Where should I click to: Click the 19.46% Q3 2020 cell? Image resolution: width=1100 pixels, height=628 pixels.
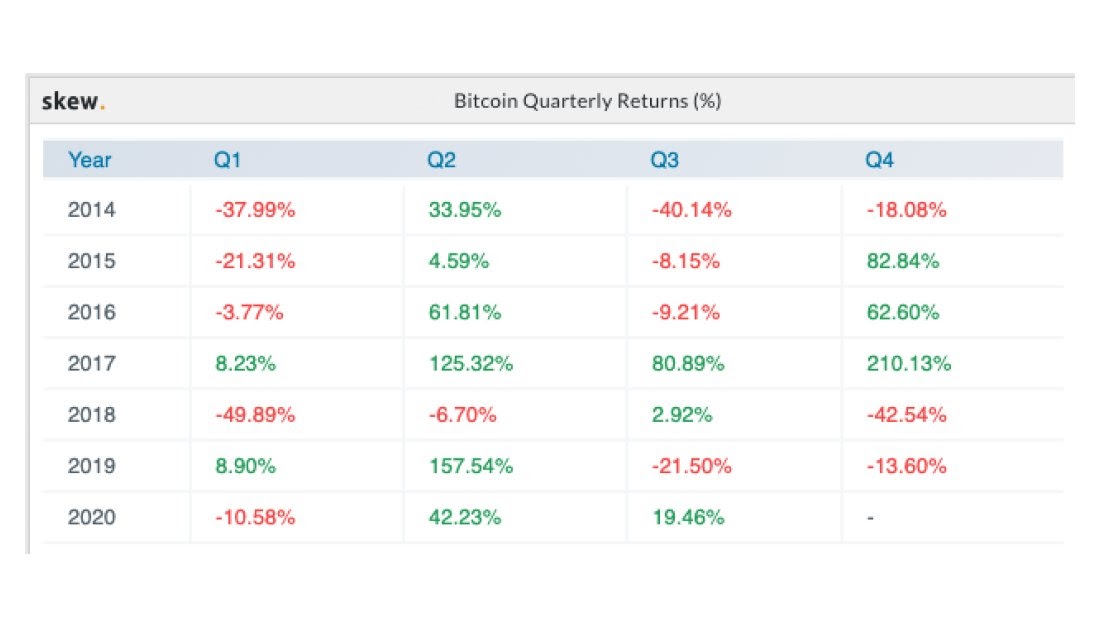pos(686,517)
